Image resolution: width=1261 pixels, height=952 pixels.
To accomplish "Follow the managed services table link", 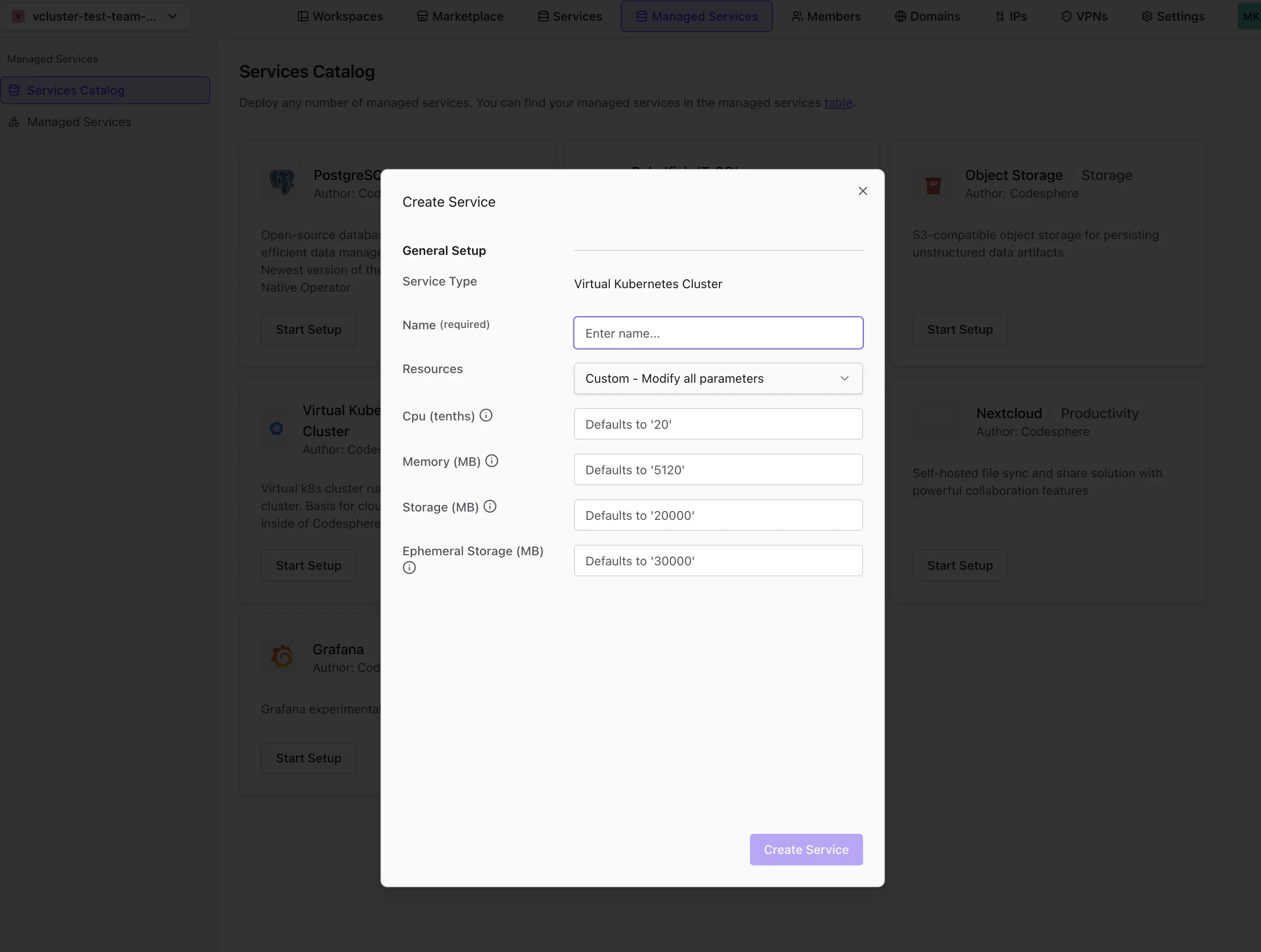I will coord(838,102).
